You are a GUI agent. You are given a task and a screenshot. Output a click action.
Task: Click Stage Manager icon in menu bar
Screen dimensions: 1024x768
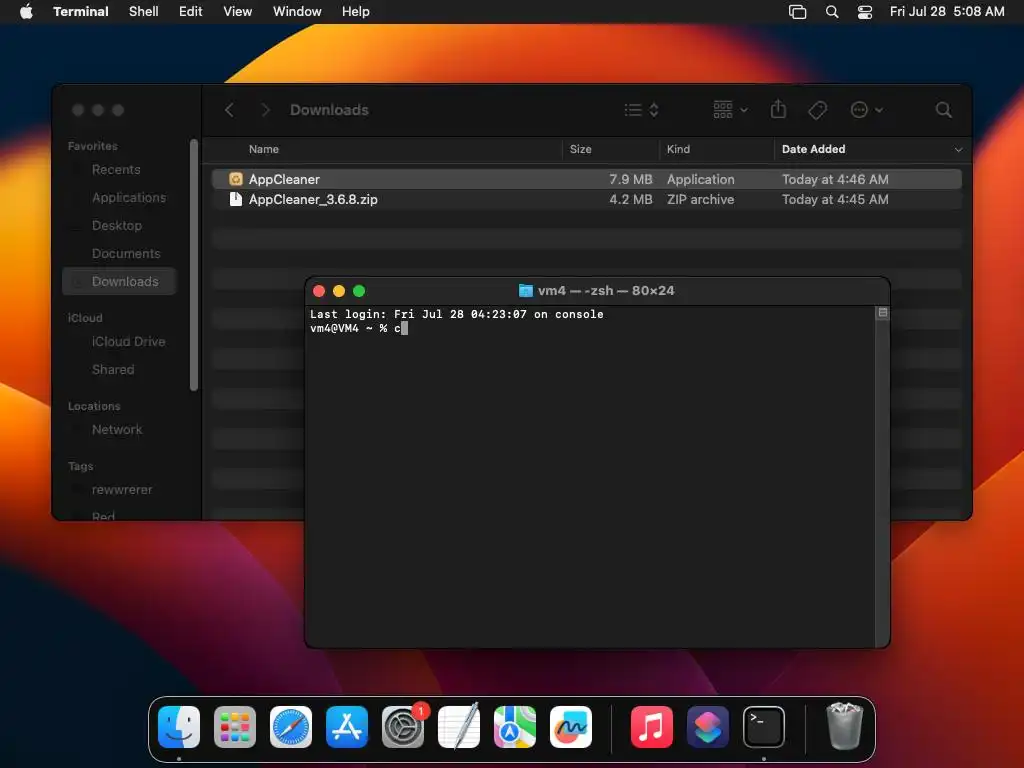[797, 12]
